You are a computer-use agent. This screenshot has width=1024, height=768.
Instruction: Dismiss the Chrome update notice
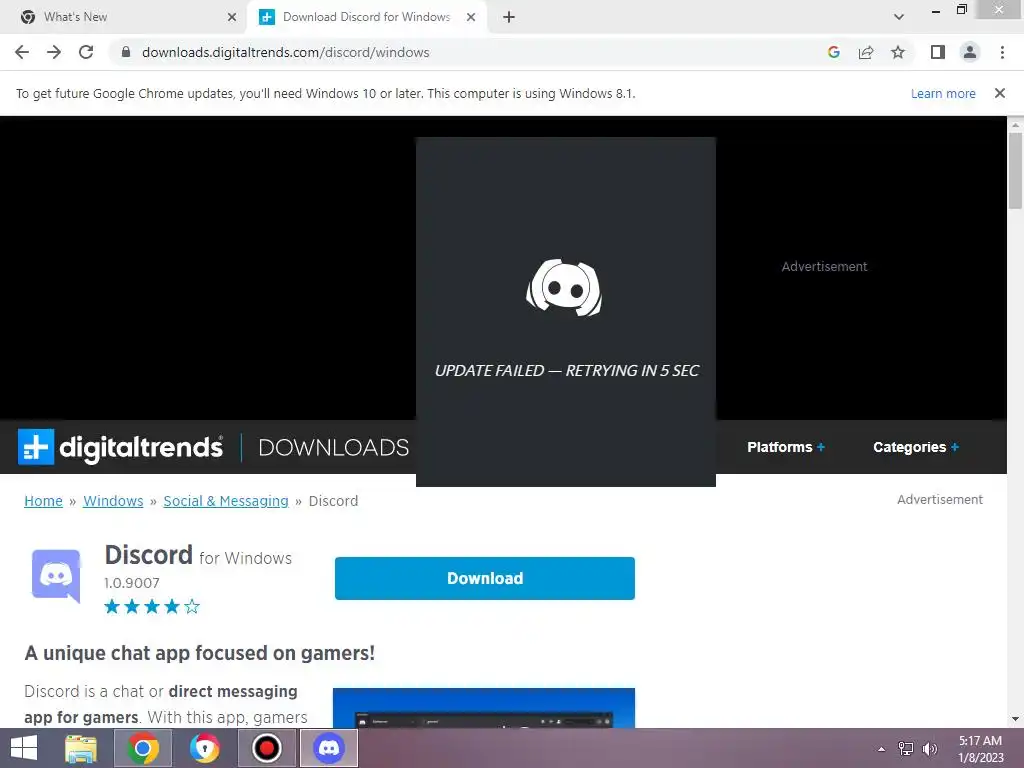[999, 93]
